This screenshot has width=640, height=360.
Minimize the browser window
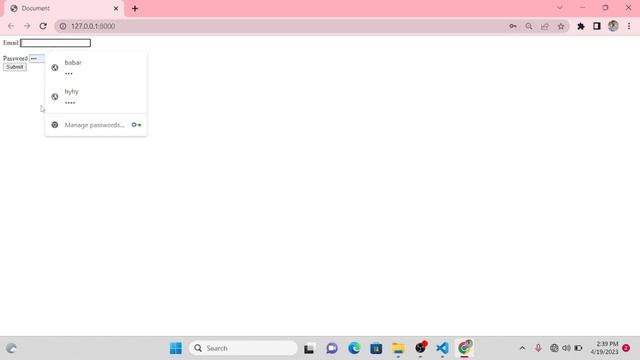[x=582, y=8]
